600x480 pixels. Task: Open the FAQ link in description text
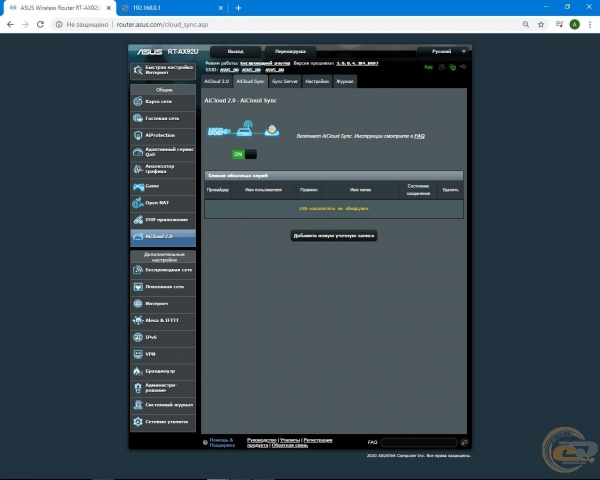click(x=419, y=136)
